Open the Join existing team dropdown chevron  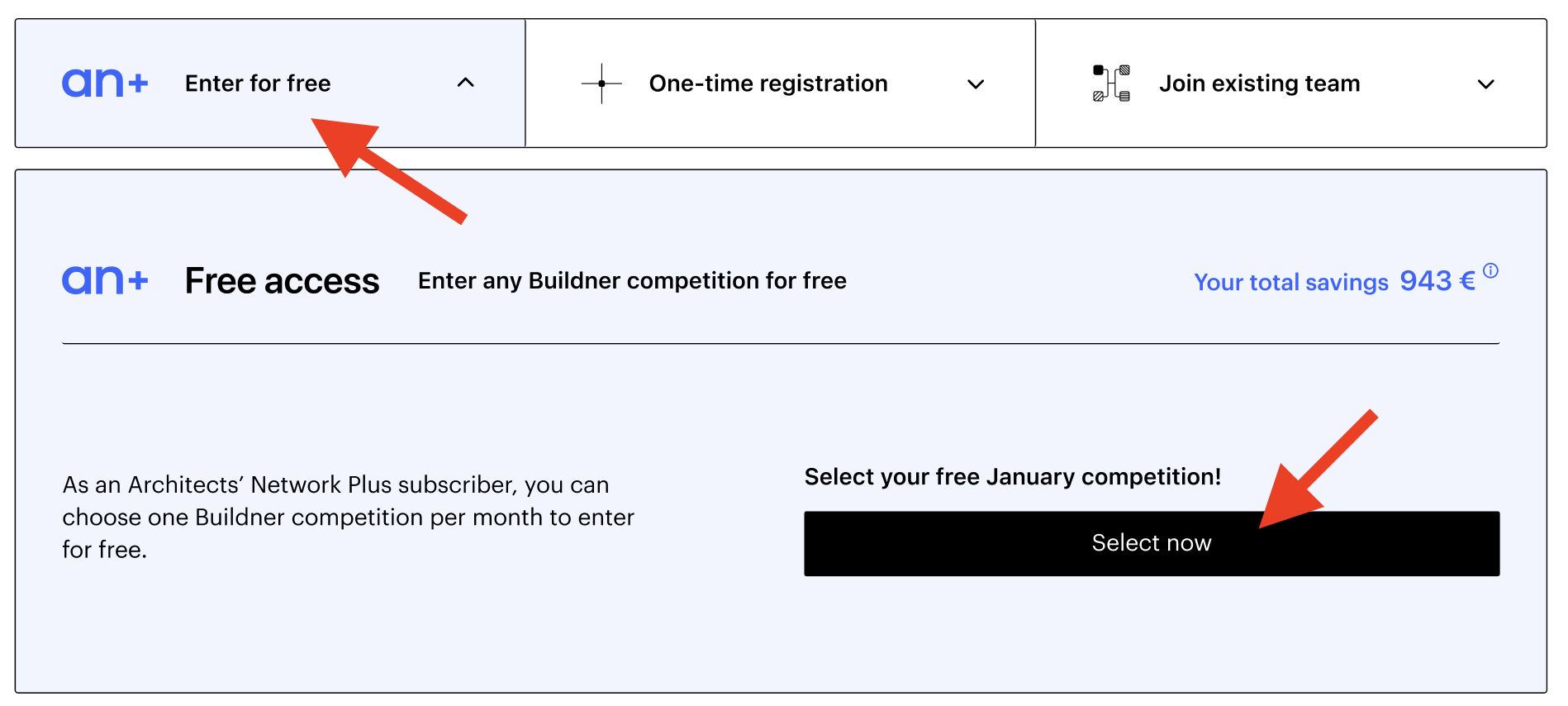[1486, 83]
